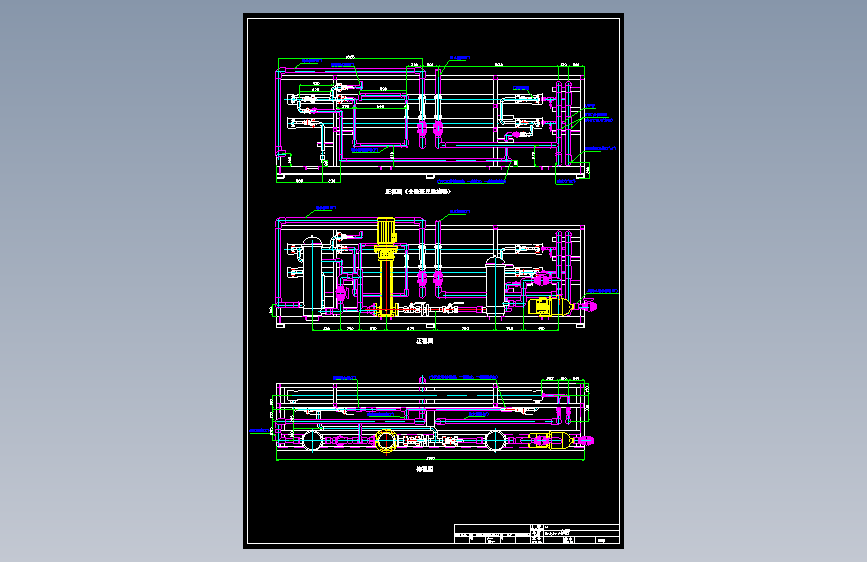The height and width of the screenshot is (562, 867).
Task: Select the tall left filter vessel in middle view
Action: point(312,277)
